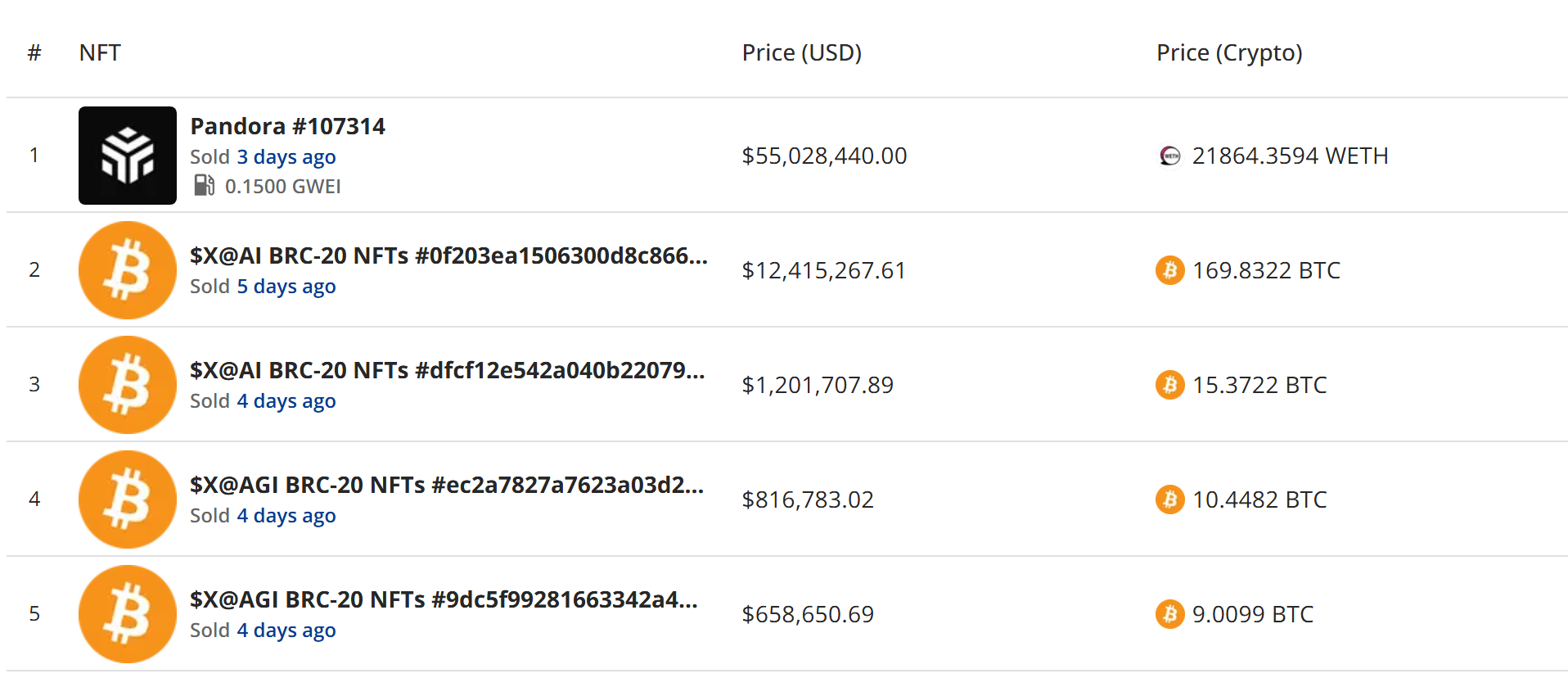Click the small BTC icon beside 169.8322 BTC

click(x=1170, y=270)
